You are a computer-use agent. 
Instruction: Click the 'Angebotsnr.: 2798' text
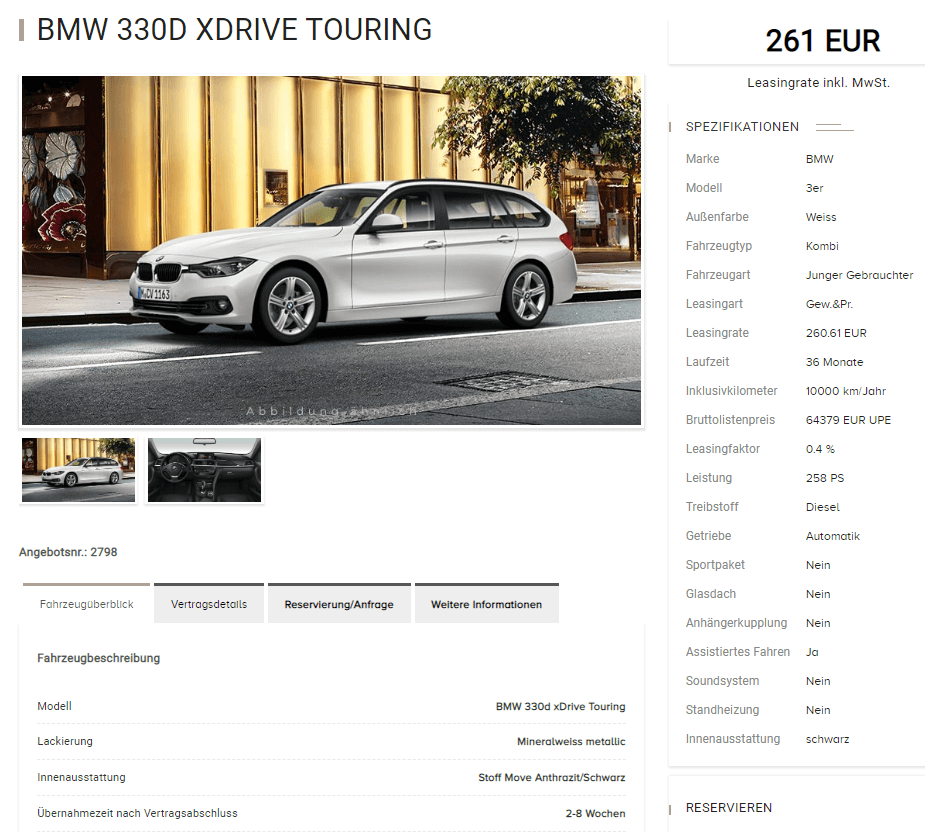(x=68, y=552)
